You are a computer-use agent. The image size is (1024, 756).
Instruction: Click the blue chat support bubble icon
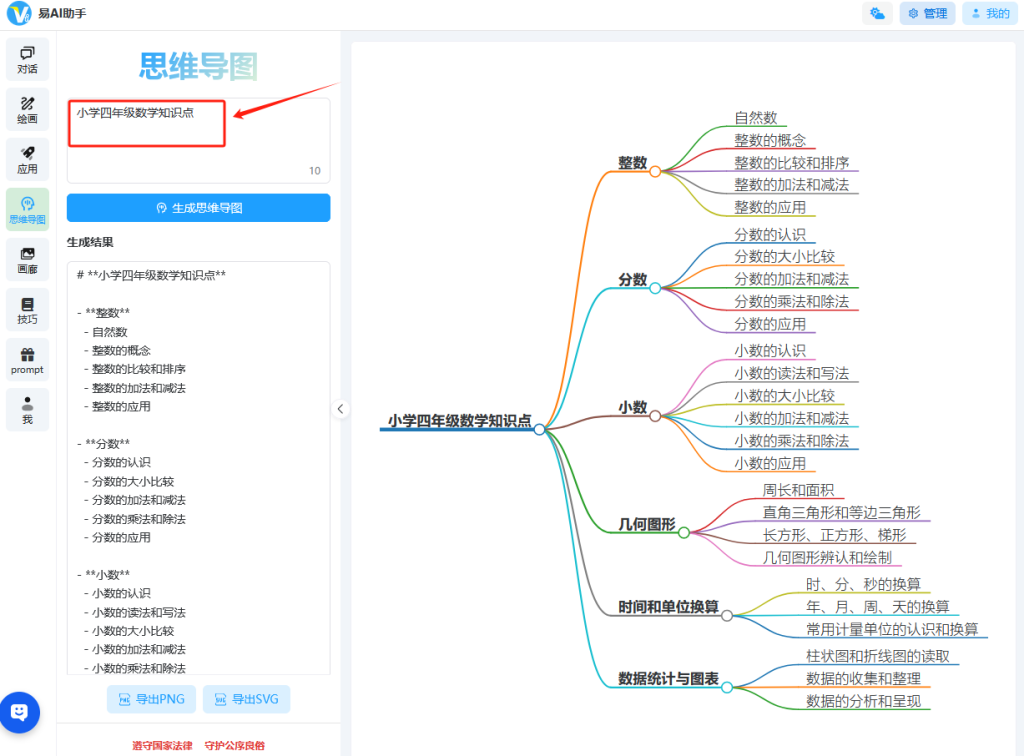tap(20, 712)
